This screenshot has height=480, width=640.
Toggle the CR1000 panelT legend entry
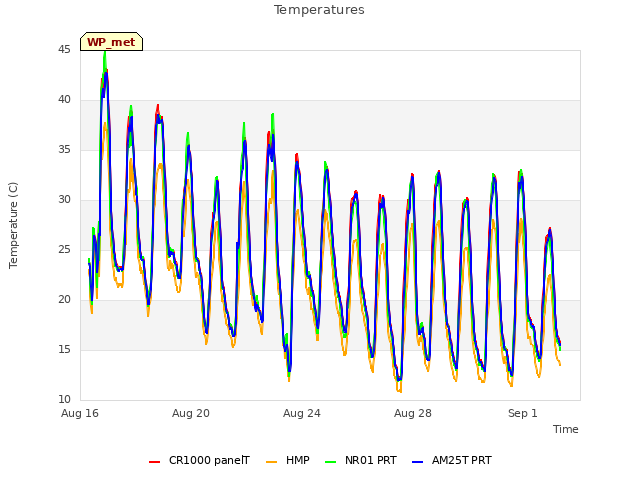[x=199, y=460]
